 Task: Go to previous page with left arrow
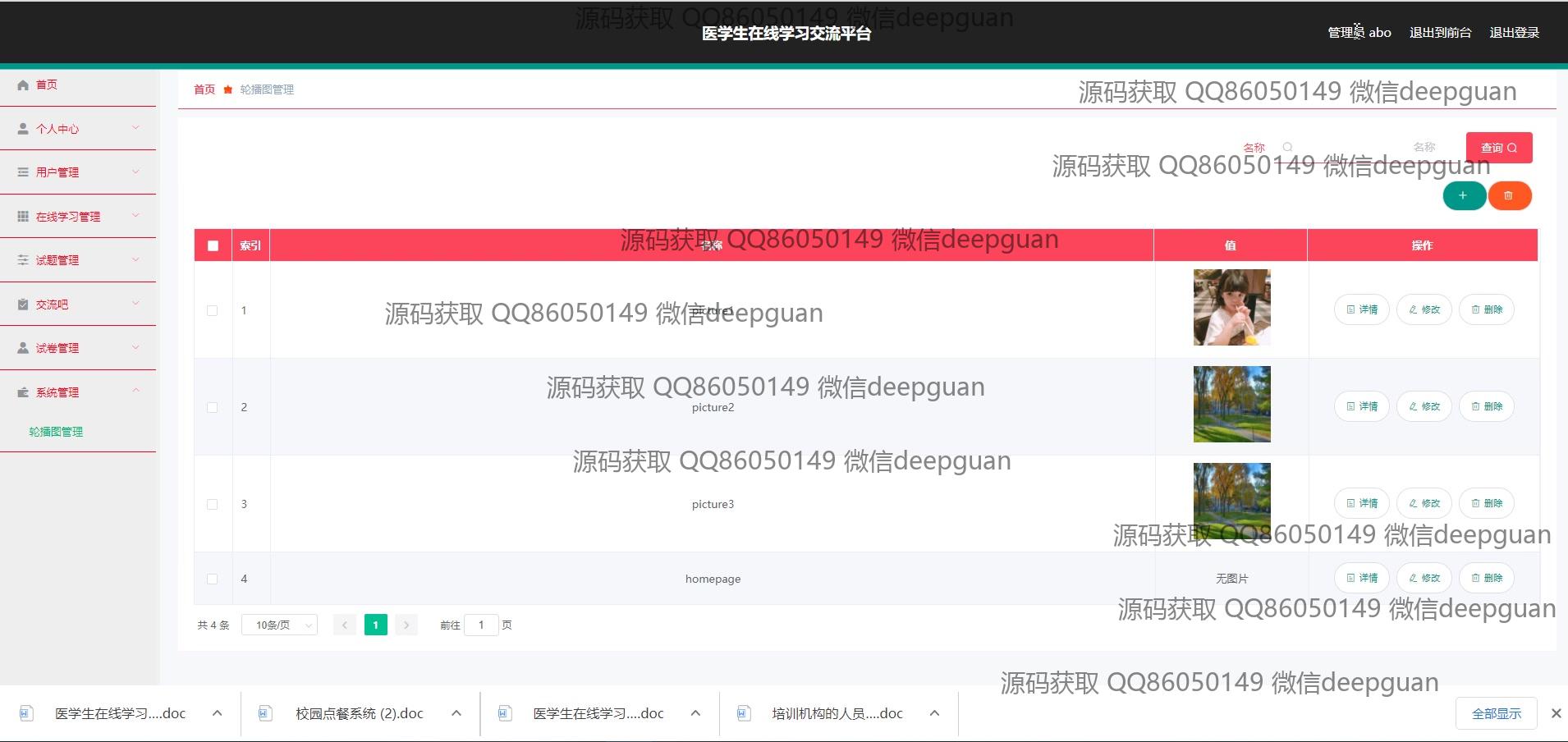point(345,625)
